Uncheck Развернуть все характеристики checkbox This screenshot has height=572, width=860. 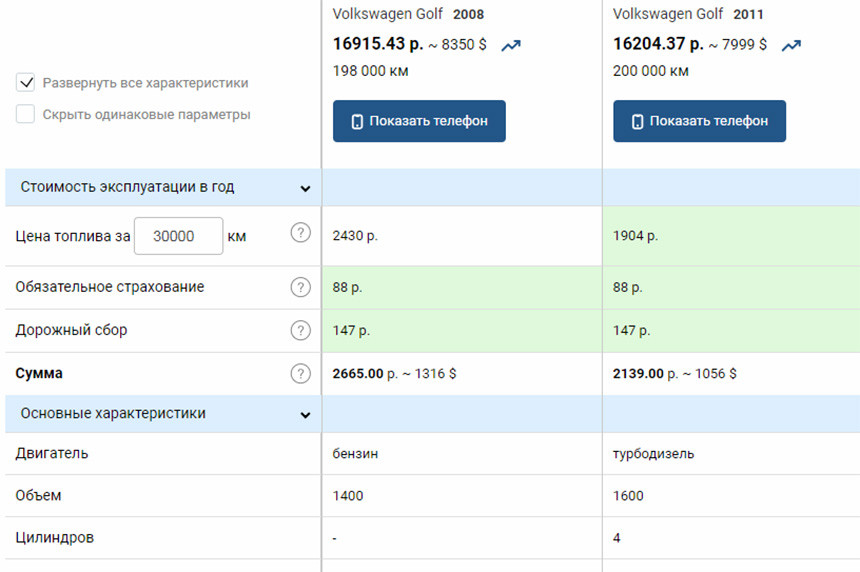25,83
